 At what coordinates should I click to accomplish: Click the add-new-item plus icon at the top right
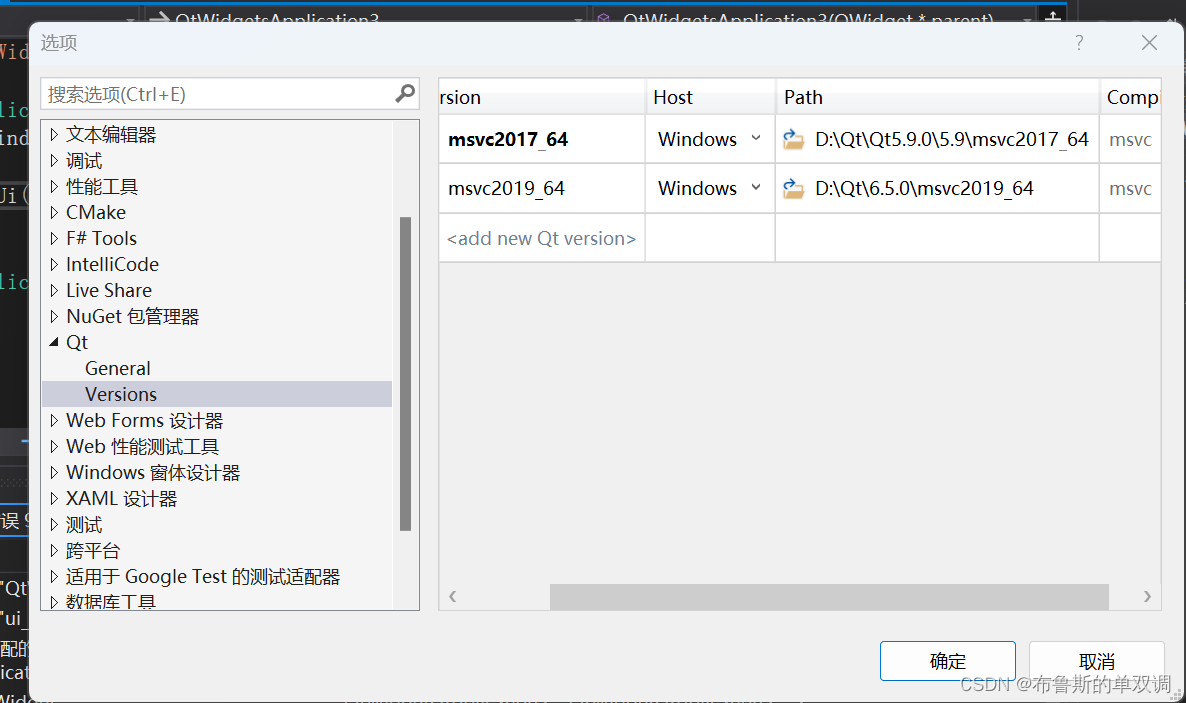click(x=1054, y=14)
